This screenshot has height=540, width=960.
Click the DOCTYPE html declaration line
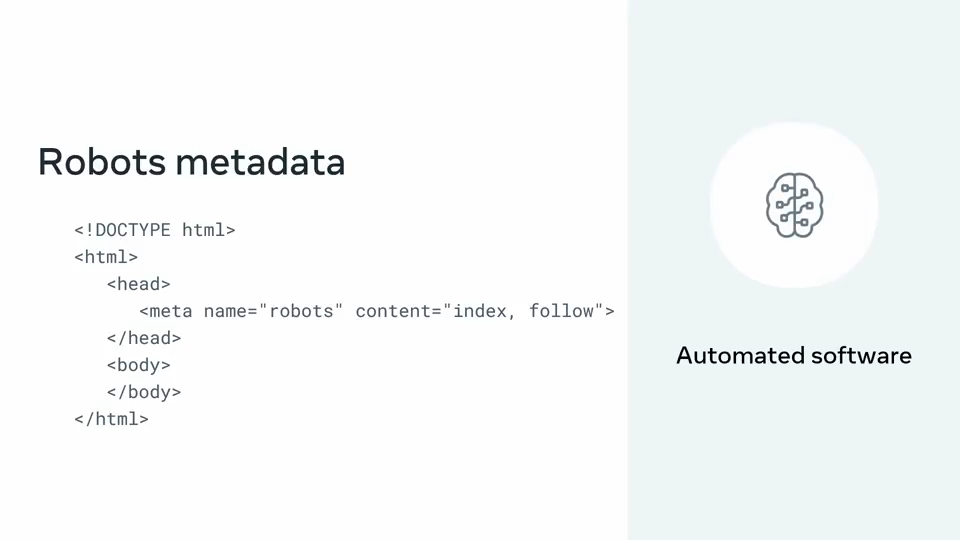(155, 230)
